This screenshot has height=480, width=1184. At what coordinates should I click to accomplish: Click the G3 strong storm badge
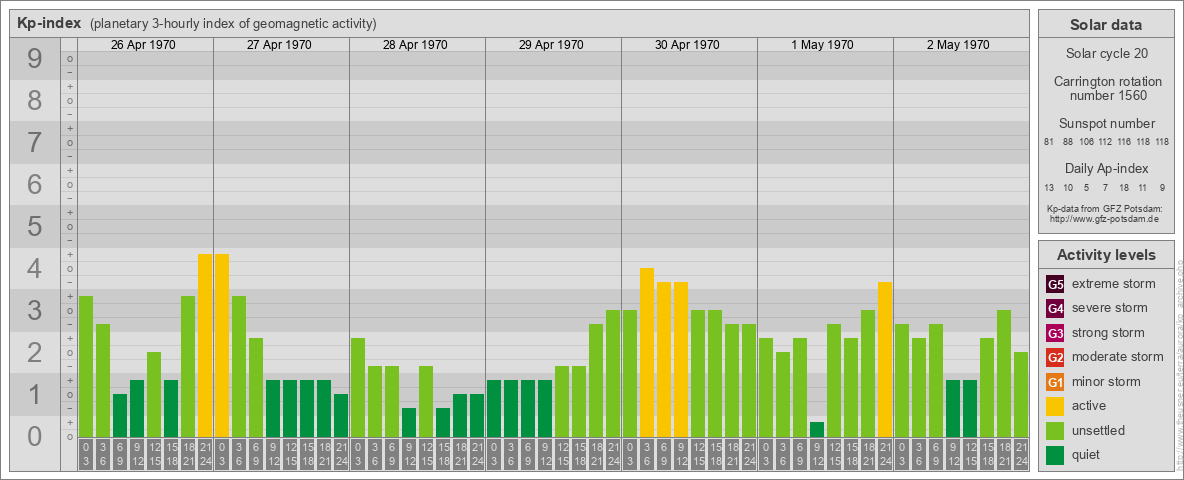(x=1055, y=333)
